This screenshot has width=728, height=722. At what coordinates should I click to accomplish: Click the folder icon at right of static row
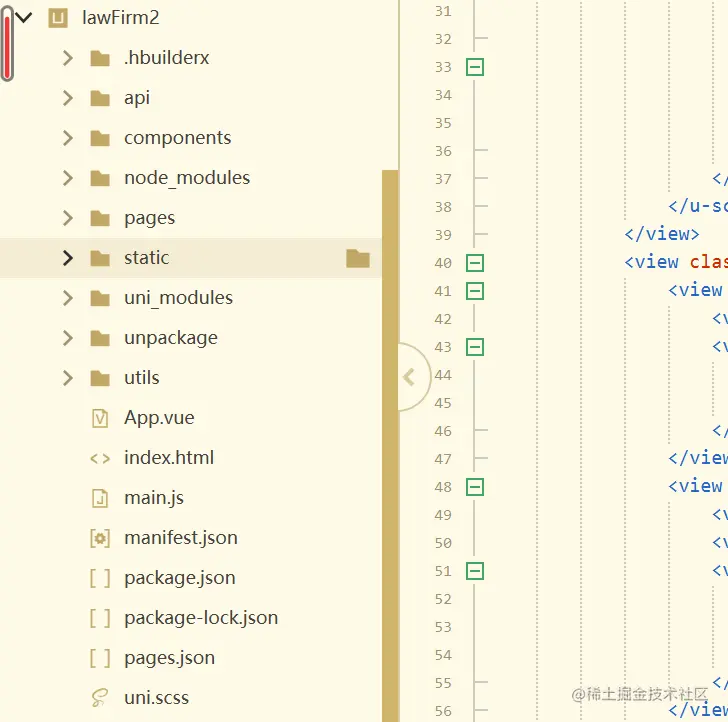[358, 258]
